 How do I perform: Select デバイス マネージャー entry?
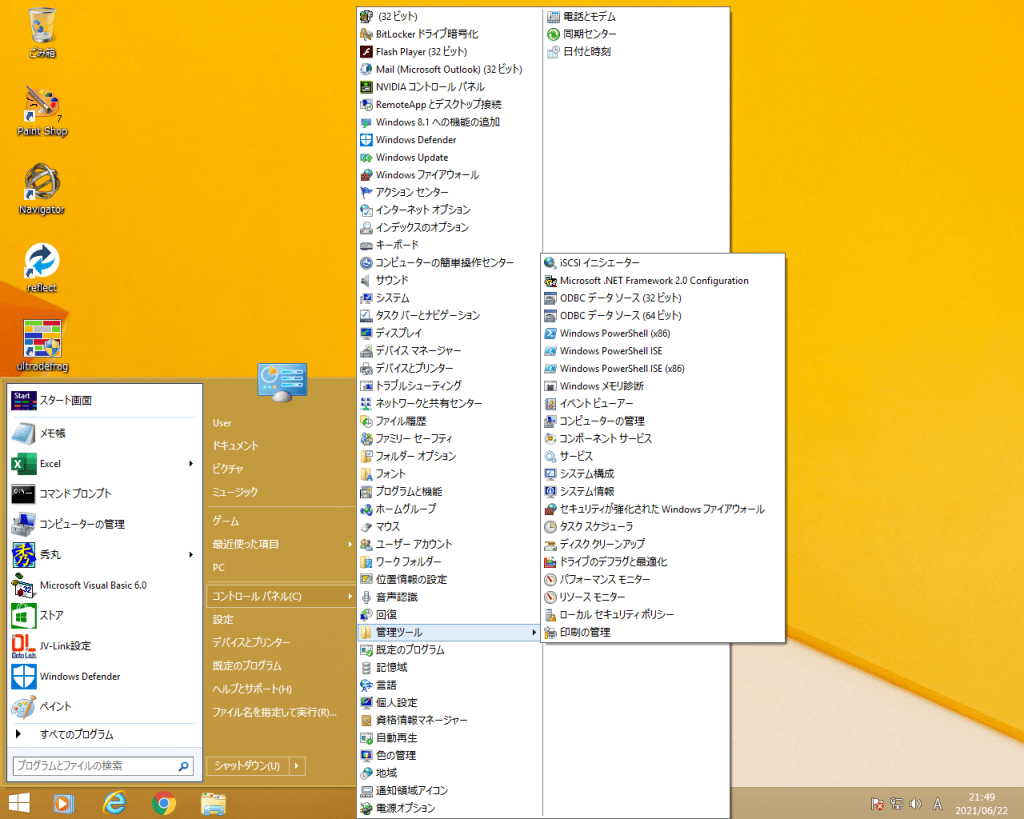[449, 351]
